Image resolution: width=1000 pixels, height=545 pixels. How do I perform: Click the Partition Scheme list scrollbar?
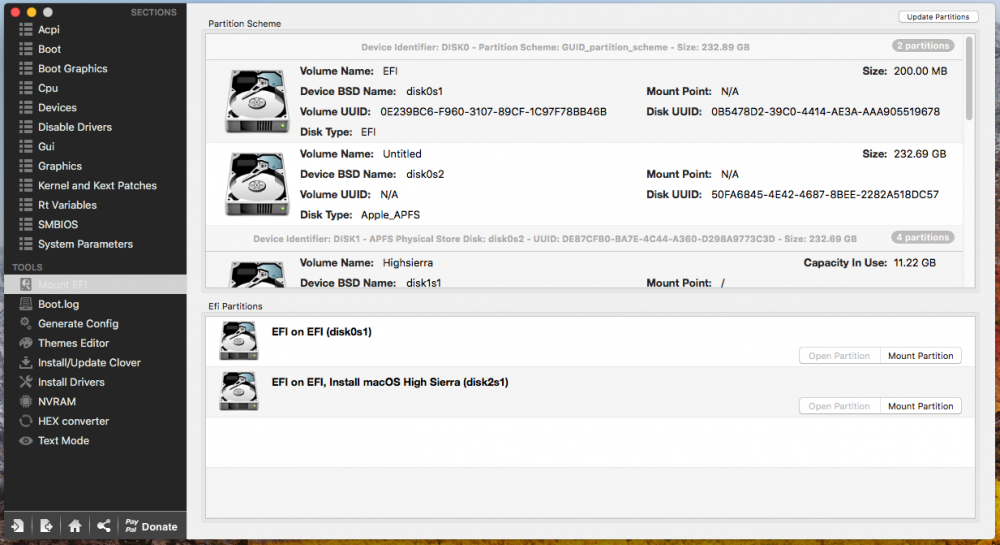[x=969, y=78]
